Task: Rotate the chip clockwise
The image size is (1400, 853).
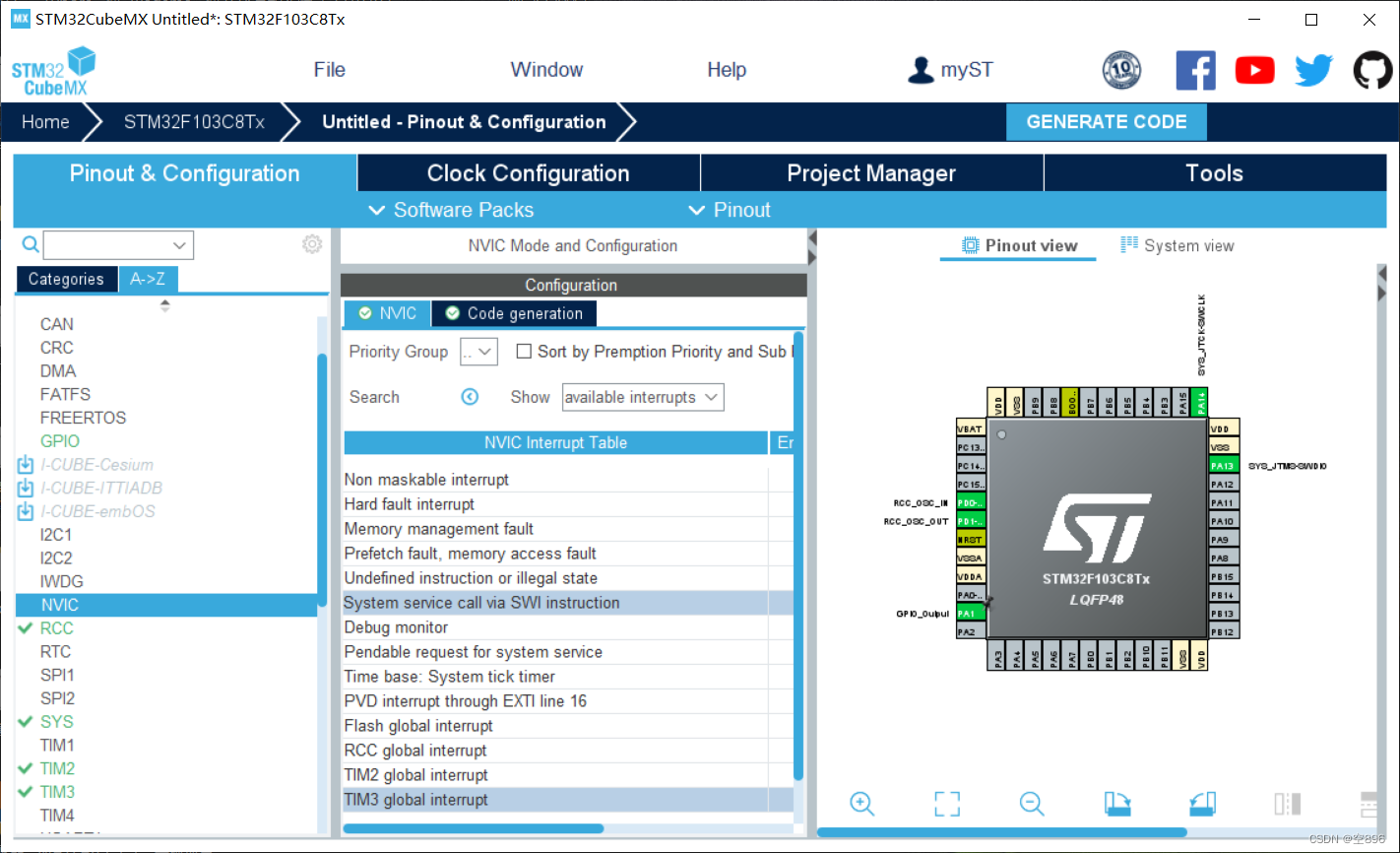Action: tap(1117, 803)
